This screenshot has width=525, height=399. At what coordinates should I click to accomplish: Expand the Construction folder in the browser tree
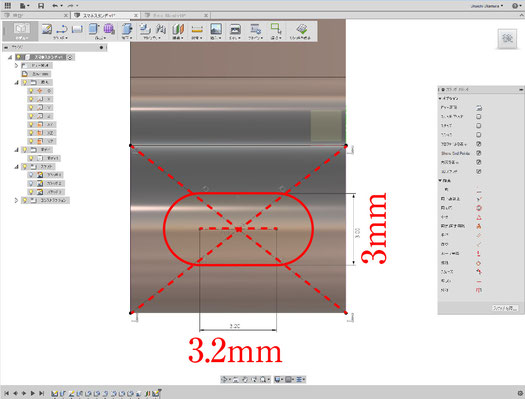click(16, 200)
